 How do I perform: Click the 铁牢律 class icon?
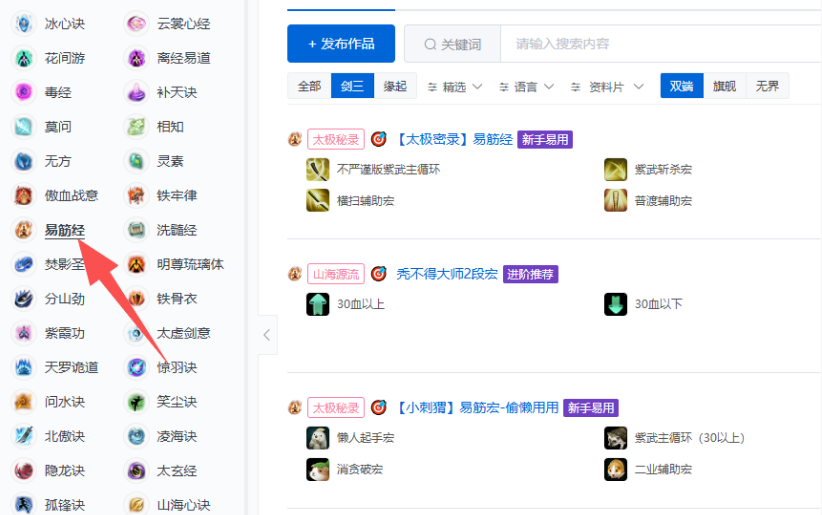(136, 196)
